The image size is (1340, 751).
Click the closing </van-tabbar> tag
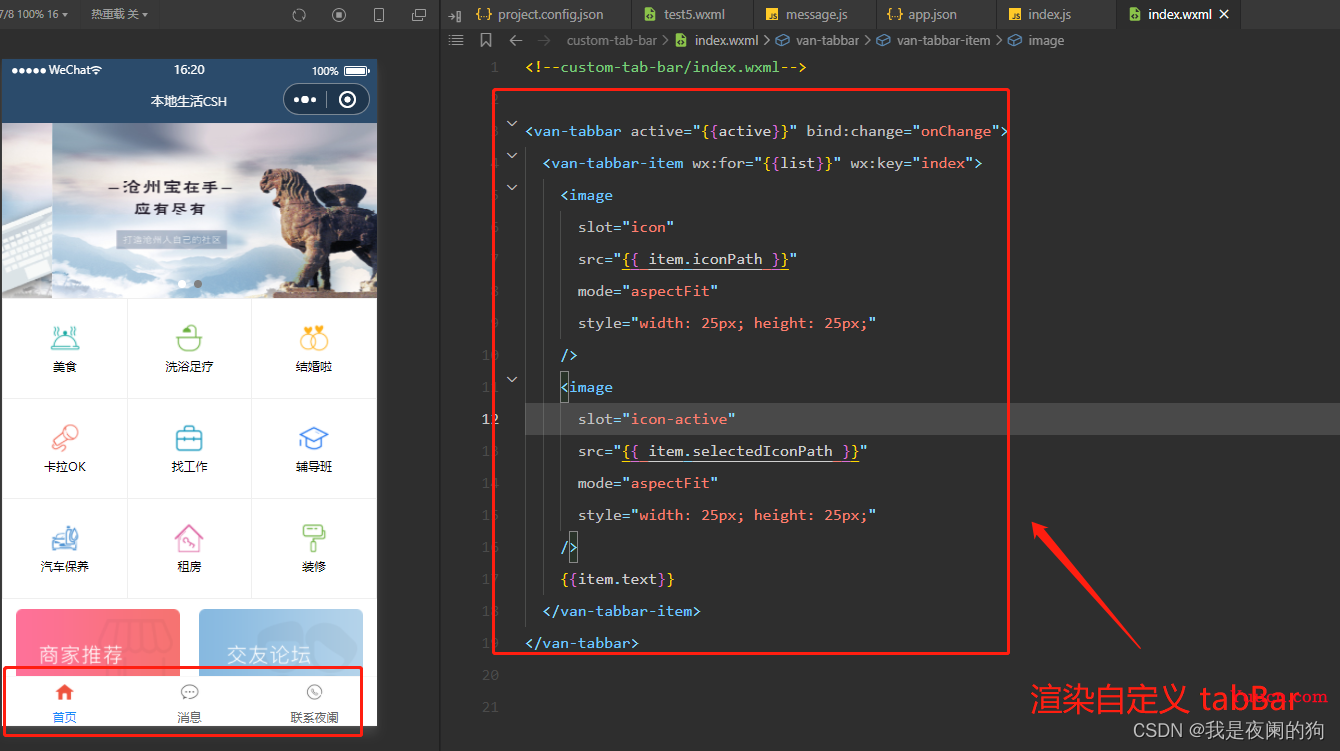(x=582, y=643)
